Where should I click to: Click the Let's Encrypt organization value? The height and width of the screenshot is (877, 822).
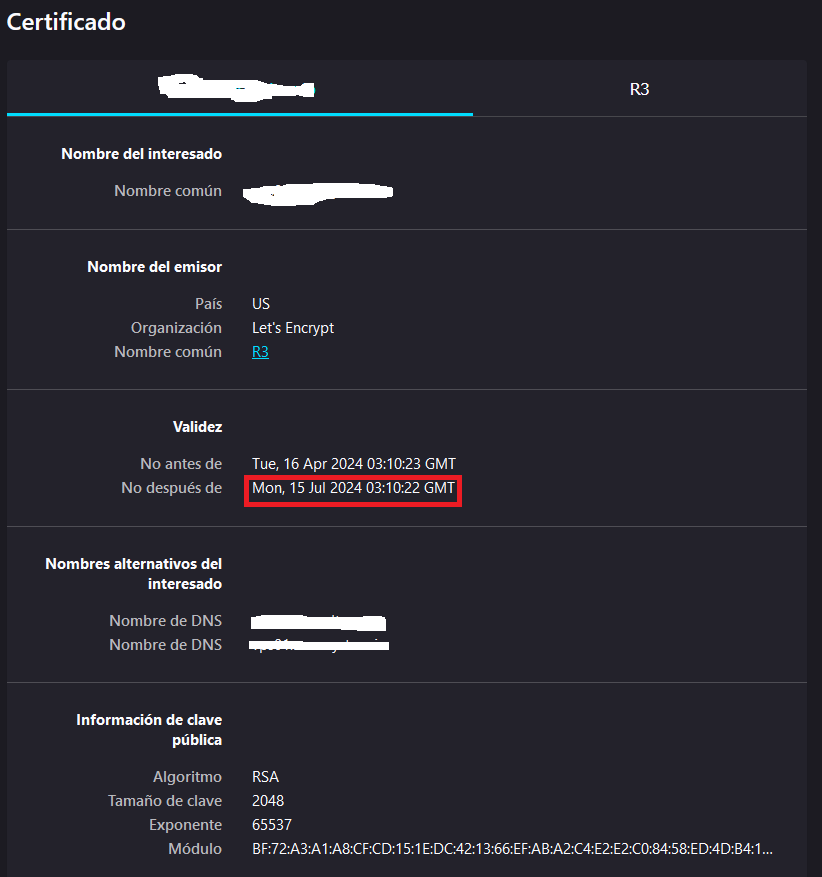coord(293,328)
